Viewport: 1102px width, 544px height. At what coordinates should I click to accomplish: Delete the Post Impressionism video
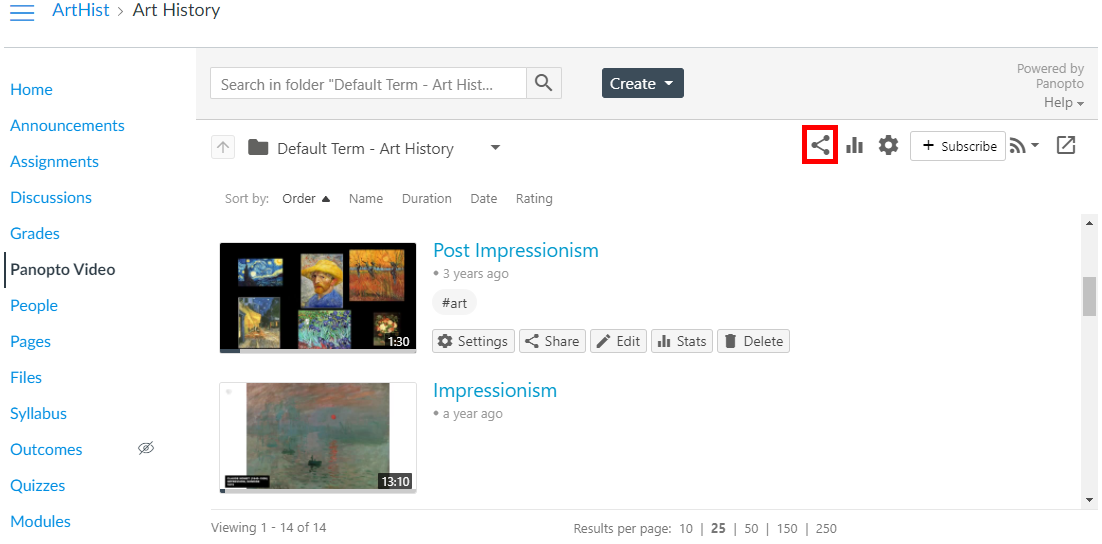(x=753, y=341)
